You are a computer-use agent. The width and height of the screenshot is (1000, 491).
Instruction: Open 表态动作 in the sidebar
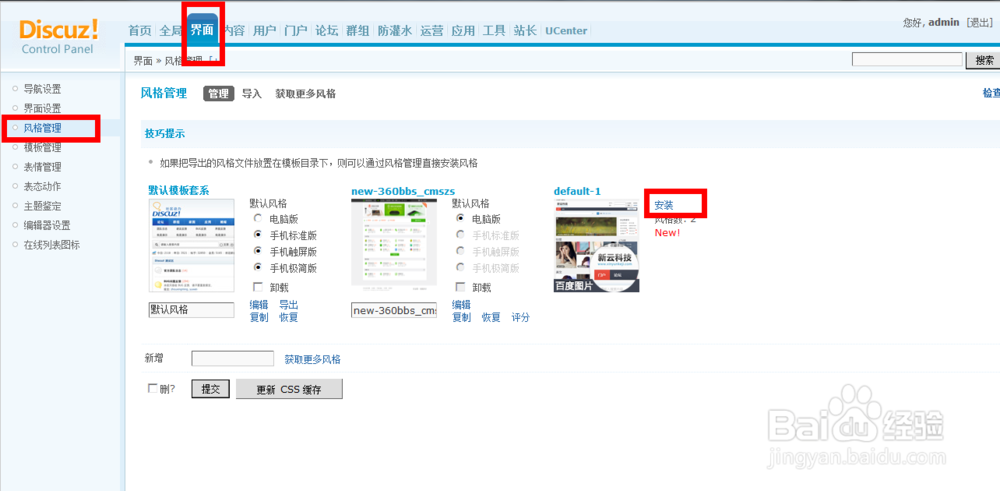42,186
